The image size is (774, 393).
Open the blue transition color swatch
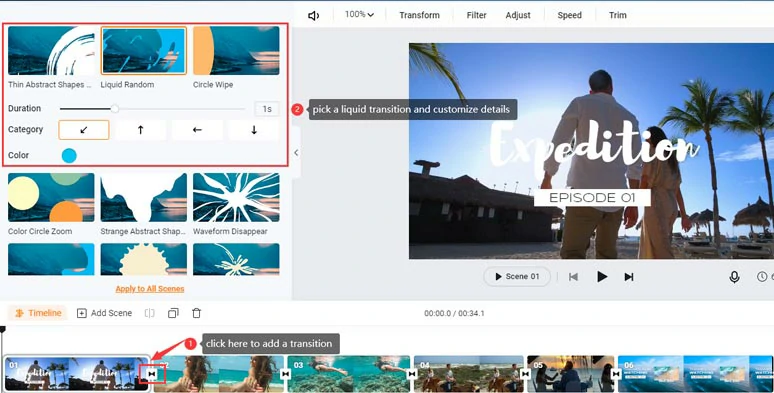click(69, 156)
